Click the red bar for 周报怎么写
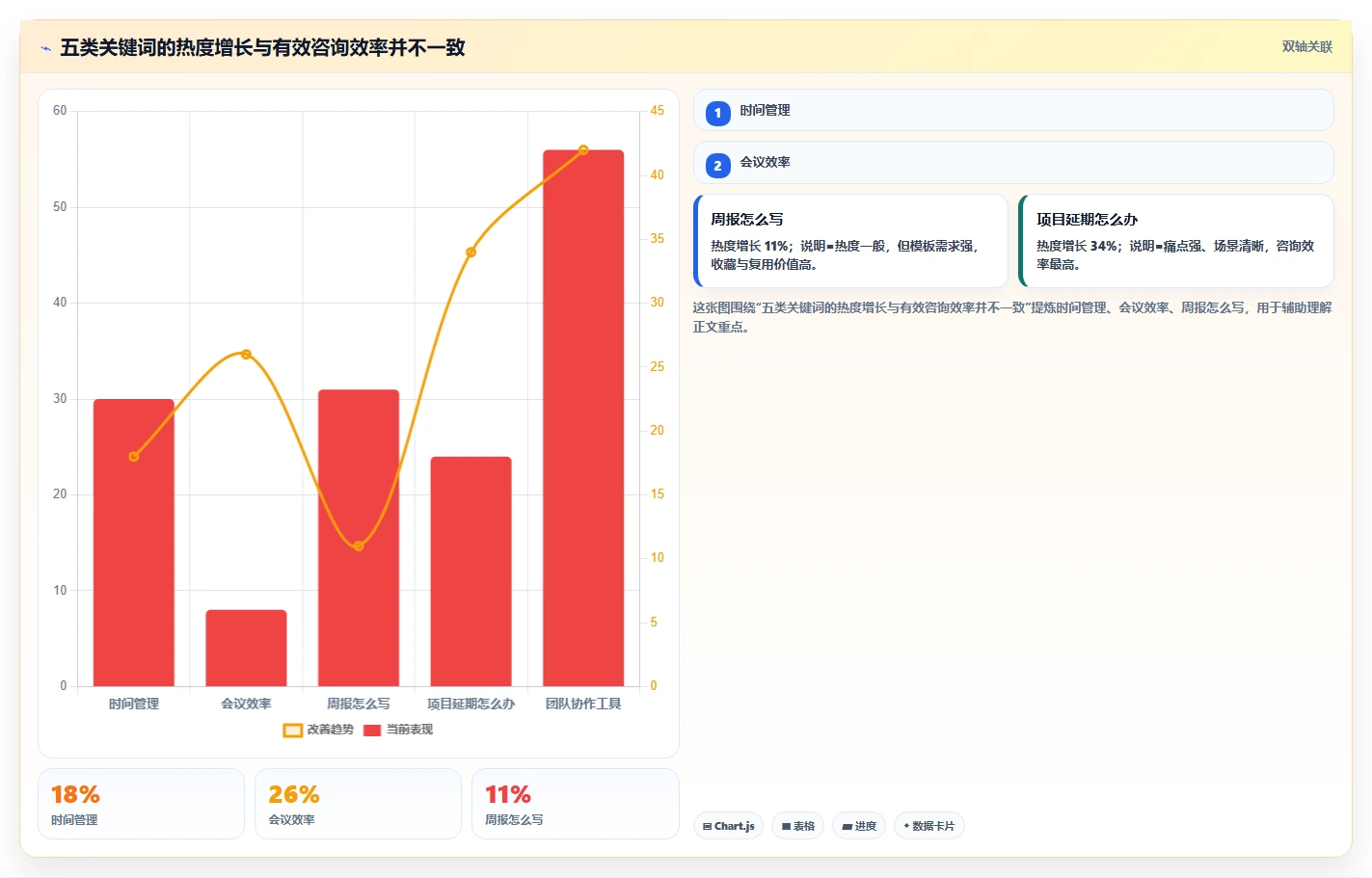This screenshot has width=1372, height=878. [359, 538]
